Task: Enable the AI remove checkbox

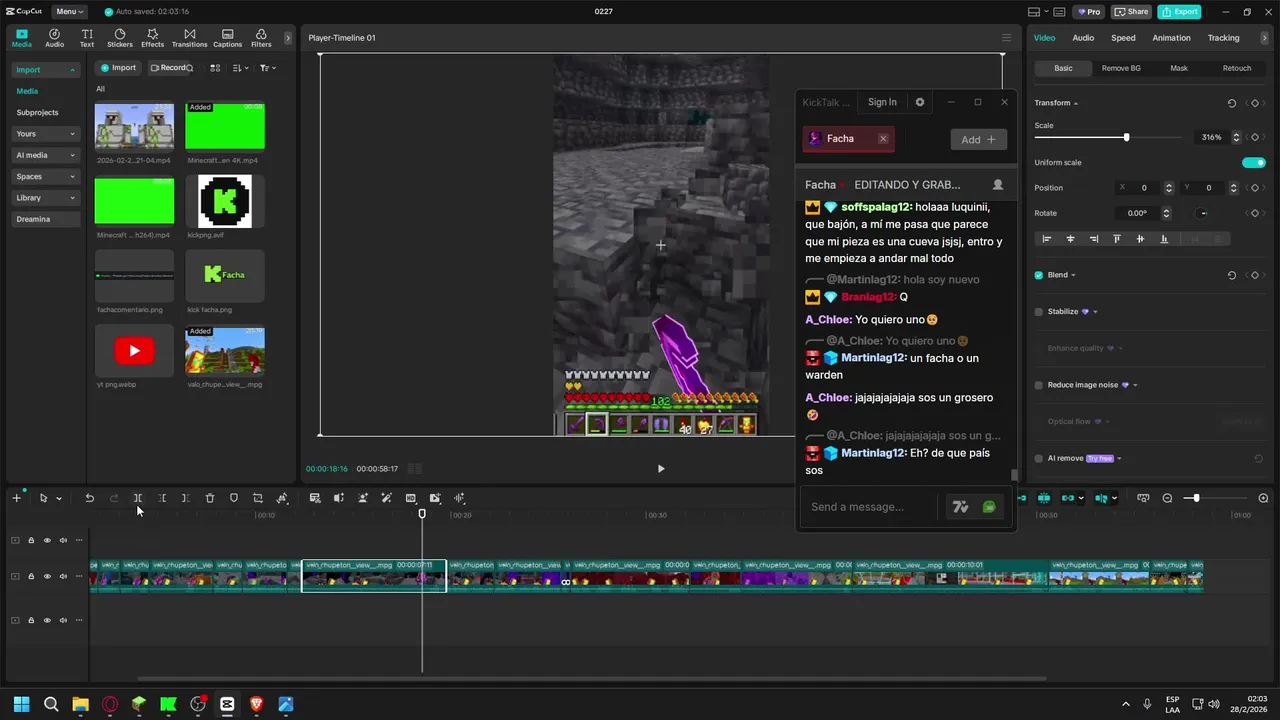Action: (x=1038, y=458)
